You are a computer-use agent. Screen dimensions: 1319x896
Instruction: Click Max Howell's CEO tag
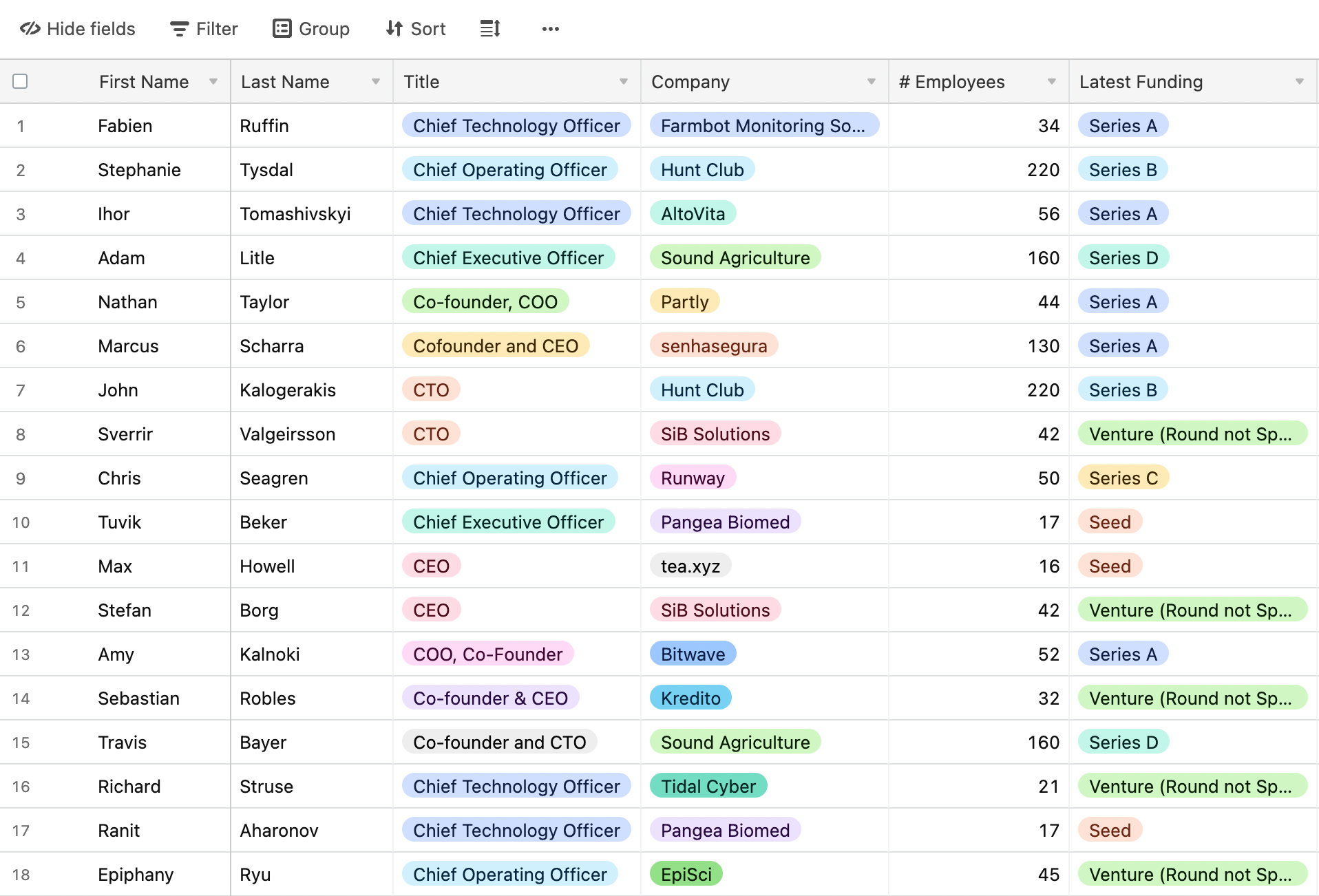click(431, 566)
